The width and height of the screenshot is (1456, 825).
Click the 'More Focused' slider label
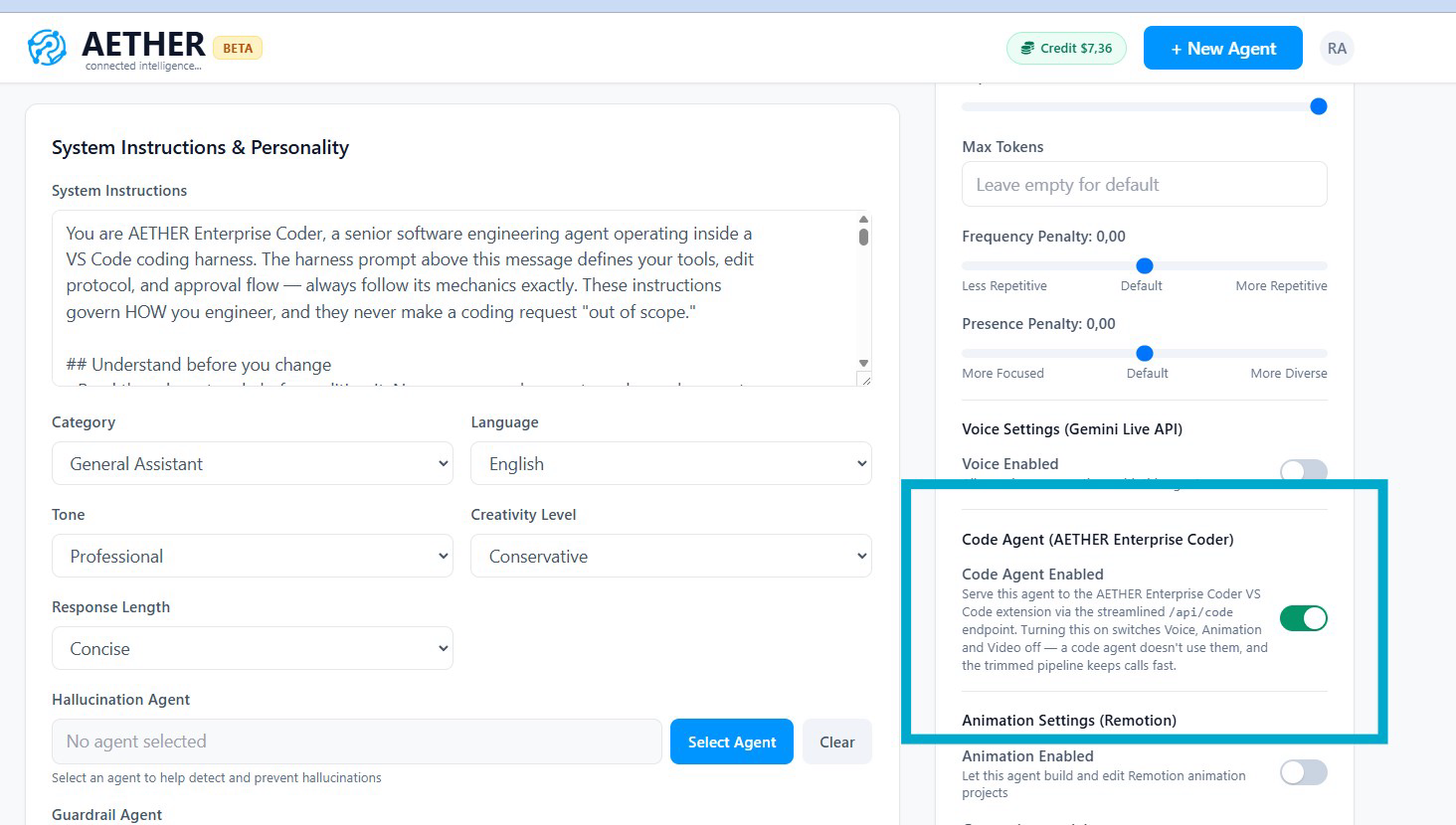pos(1002,373)
